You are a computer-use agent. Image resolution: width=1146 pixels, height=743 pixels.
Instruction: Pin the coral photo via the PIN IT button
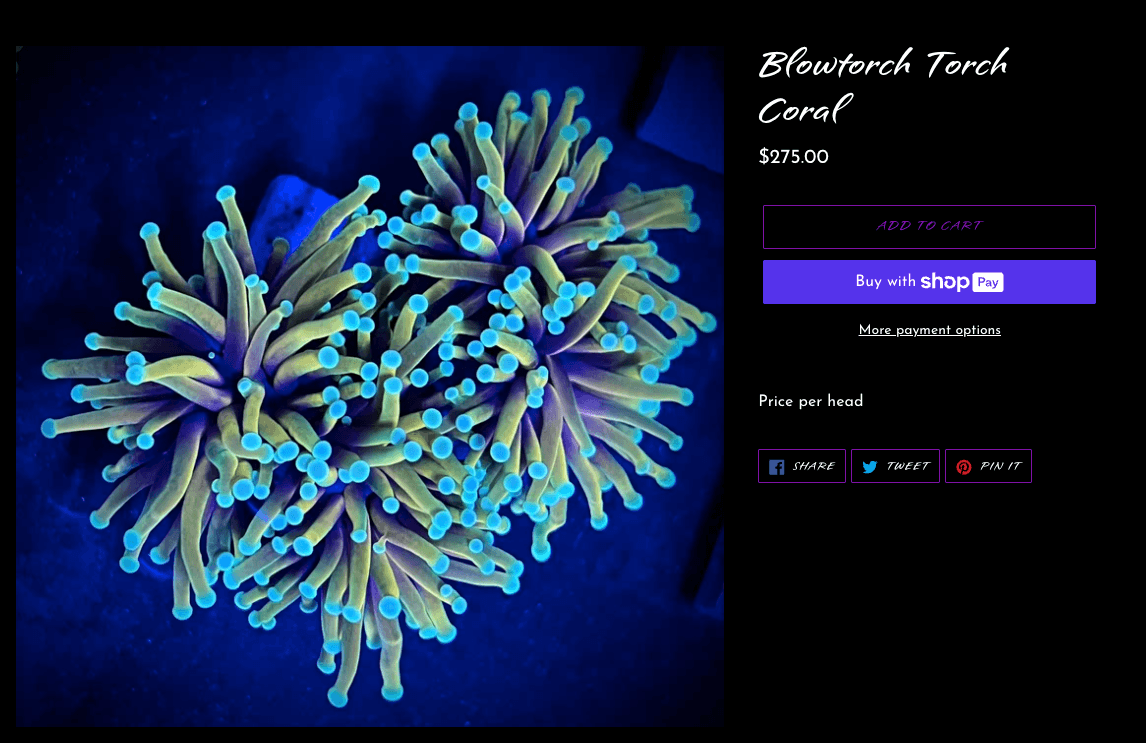pos(988,466)
